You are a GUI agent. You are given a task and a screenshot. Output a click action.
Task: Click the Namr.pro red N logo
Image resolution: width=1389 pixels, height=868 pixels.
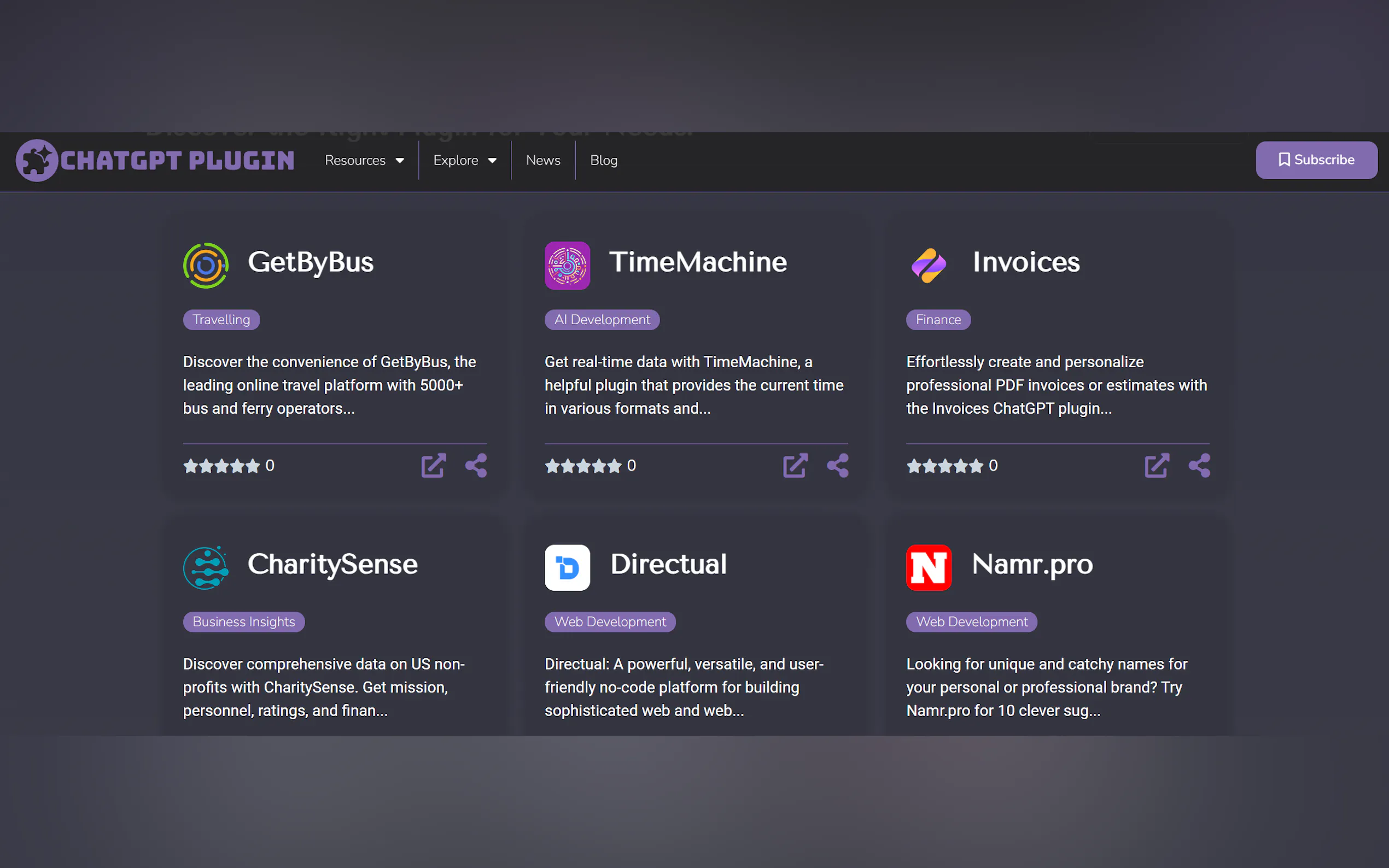coord(929,567)
